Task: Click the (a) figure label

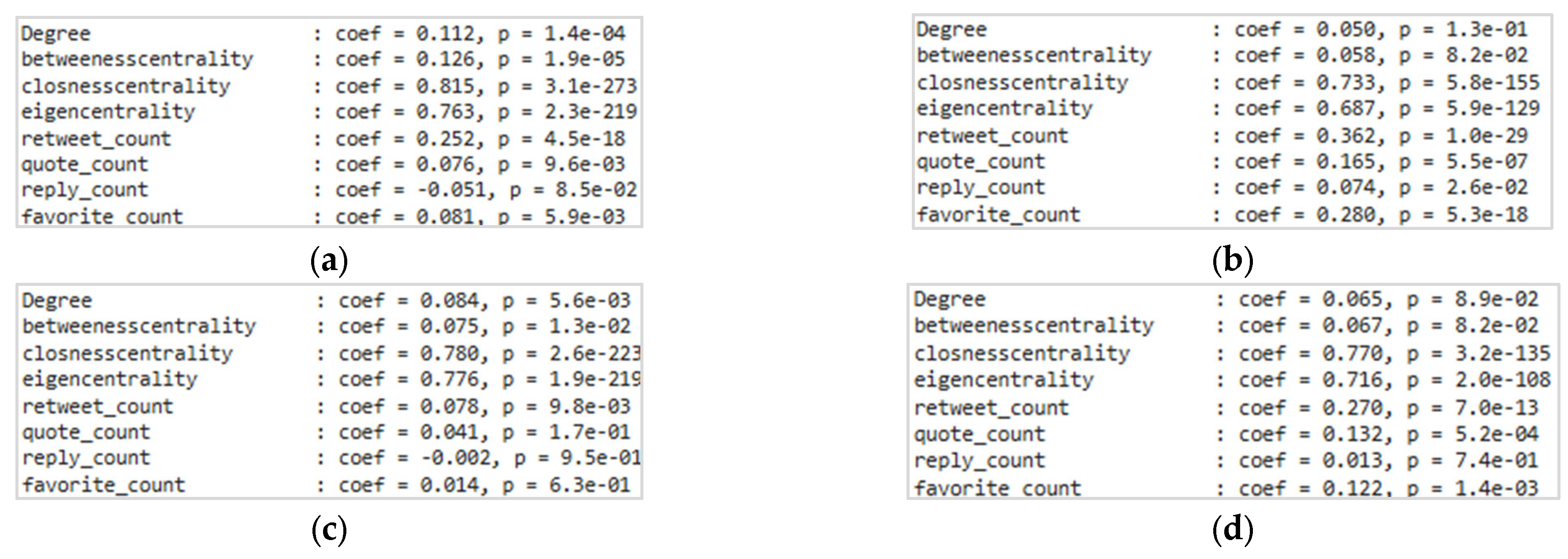Action: (329, 261)
